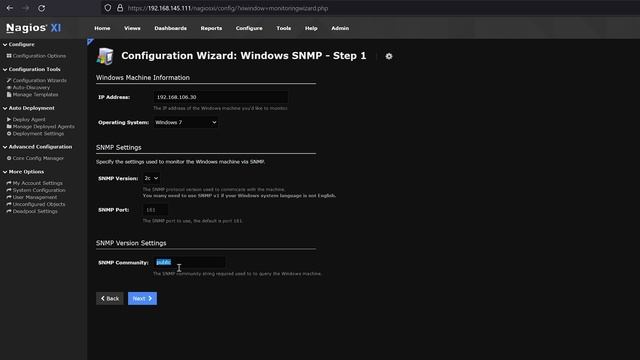The width and height of the screenshot is (640, 360).
Task: Click the gear icon beside Core Config Manager
Action: 9,158
